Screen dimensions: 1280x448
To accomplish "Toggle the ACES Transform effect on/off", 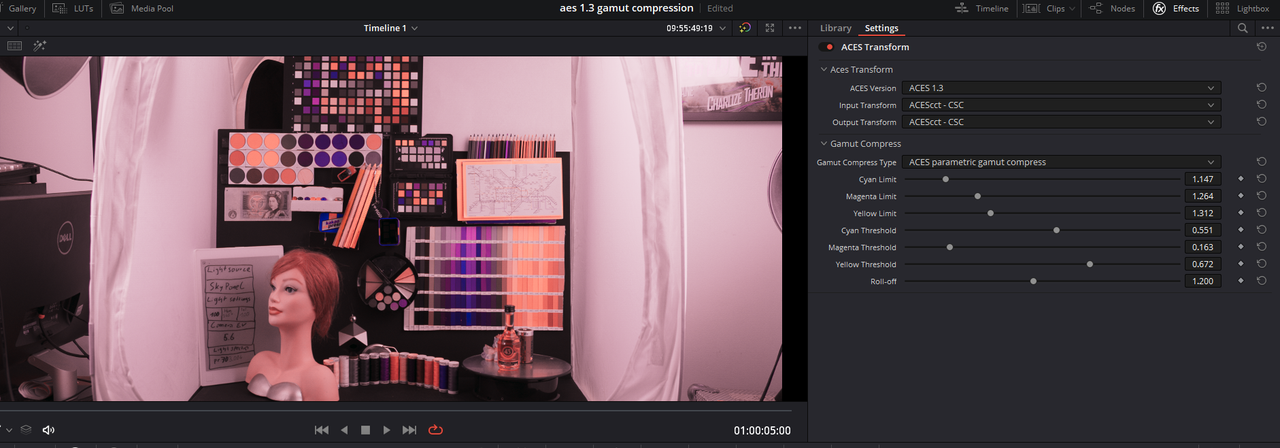I will tap(827, 47).
